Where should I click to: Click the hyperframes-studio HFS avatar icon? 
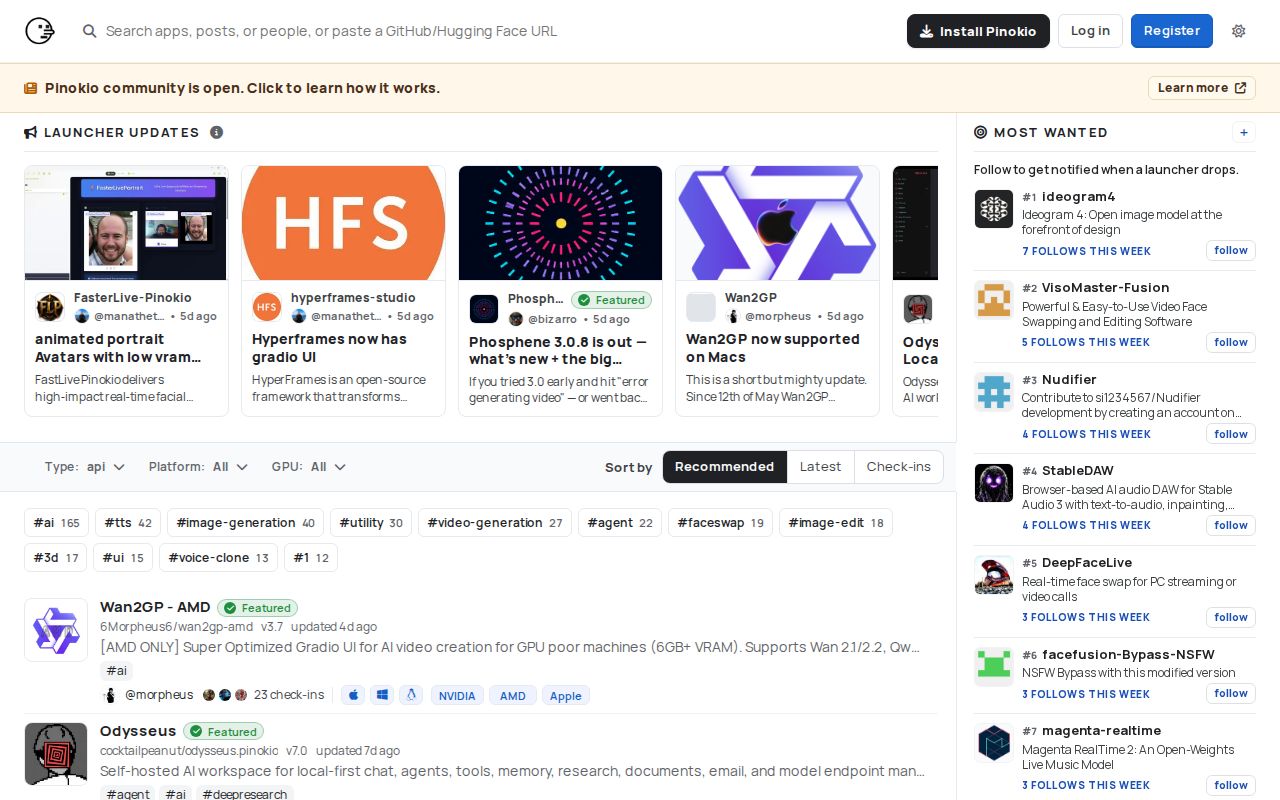(x=267, y=307)
